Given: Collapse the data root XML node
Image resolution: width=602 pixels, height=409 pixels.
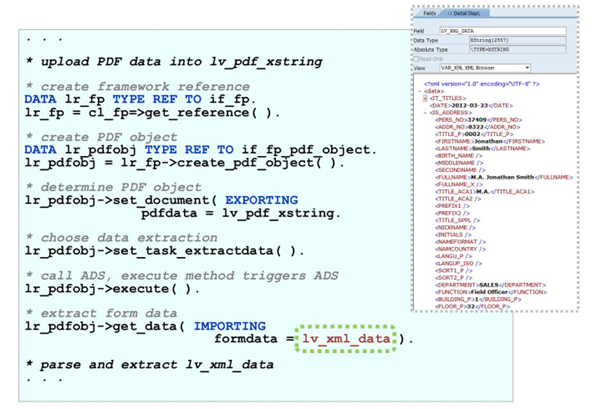Looking at the screenshot, I should 419,90.
